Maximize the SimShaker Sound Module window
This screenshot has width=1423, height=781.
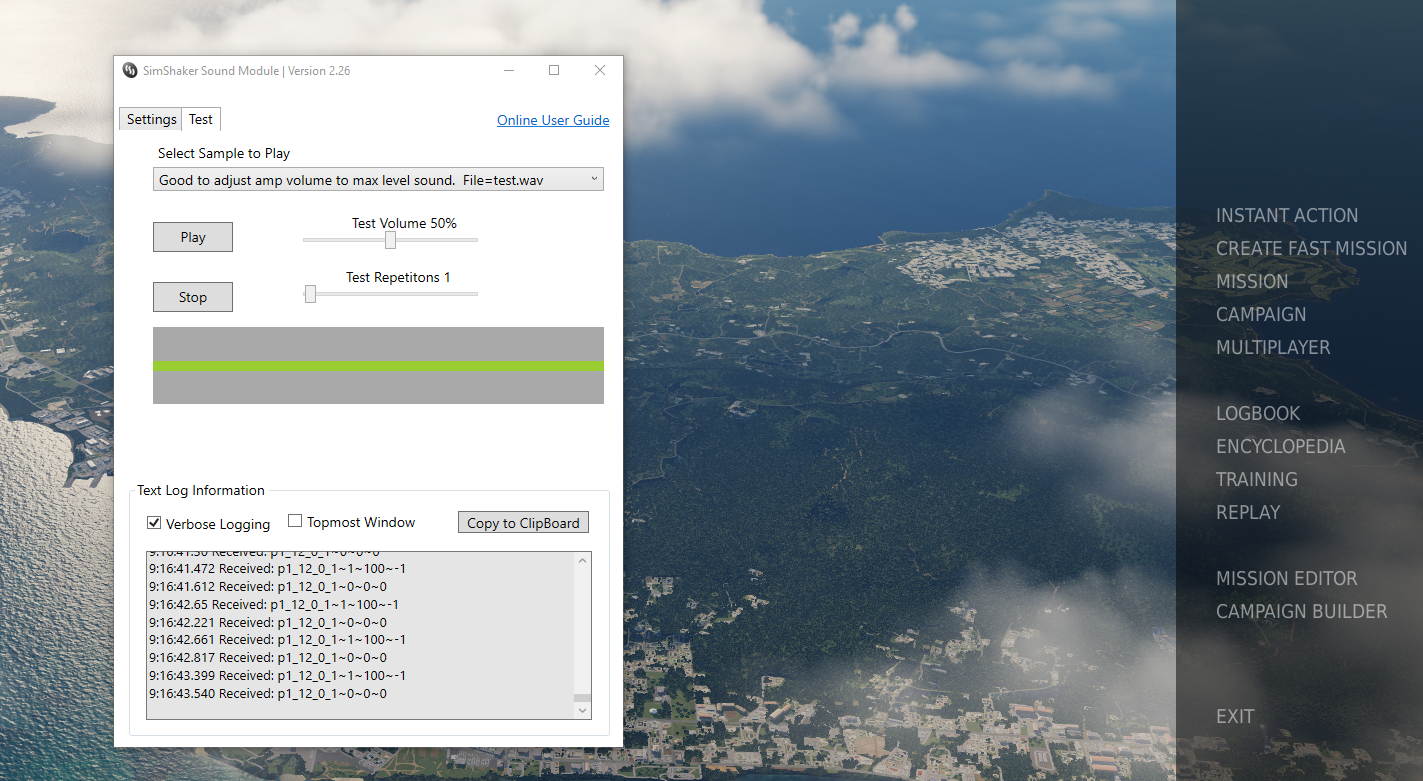point(554,70)
